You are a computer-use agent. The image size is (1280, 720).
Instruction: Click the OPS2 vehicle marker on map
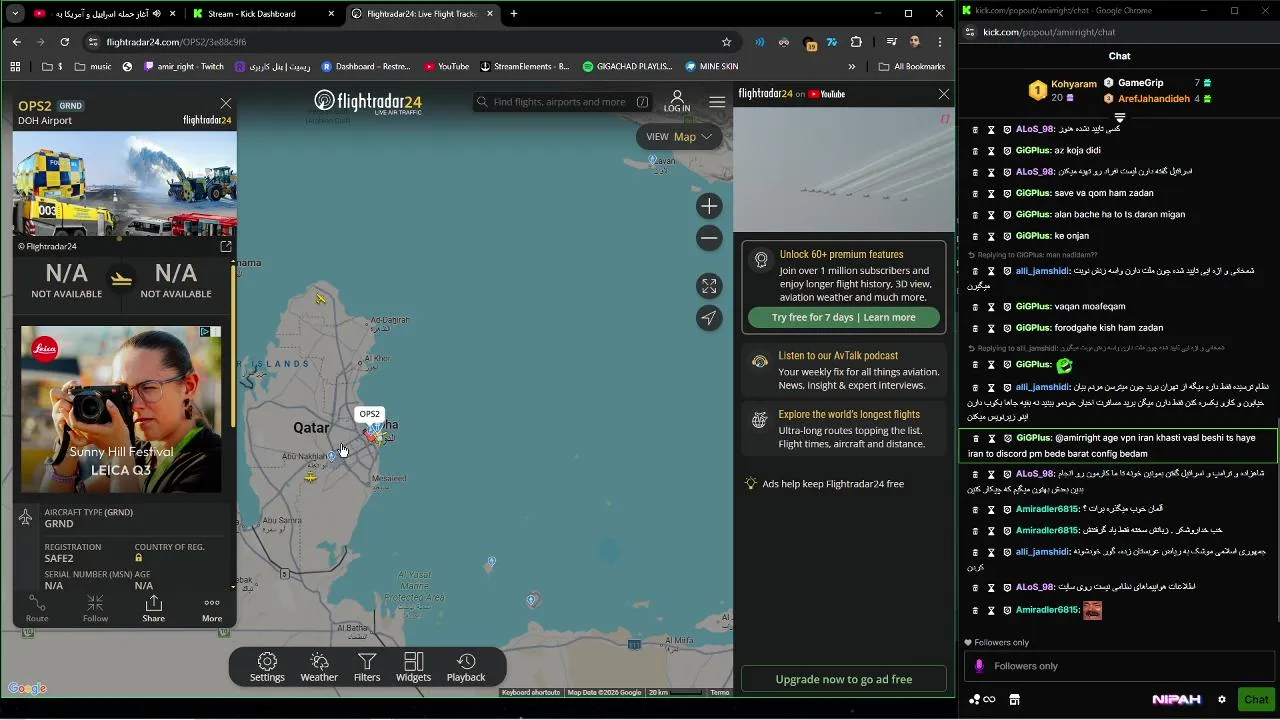pyautogui.click(x=373, y=434)
